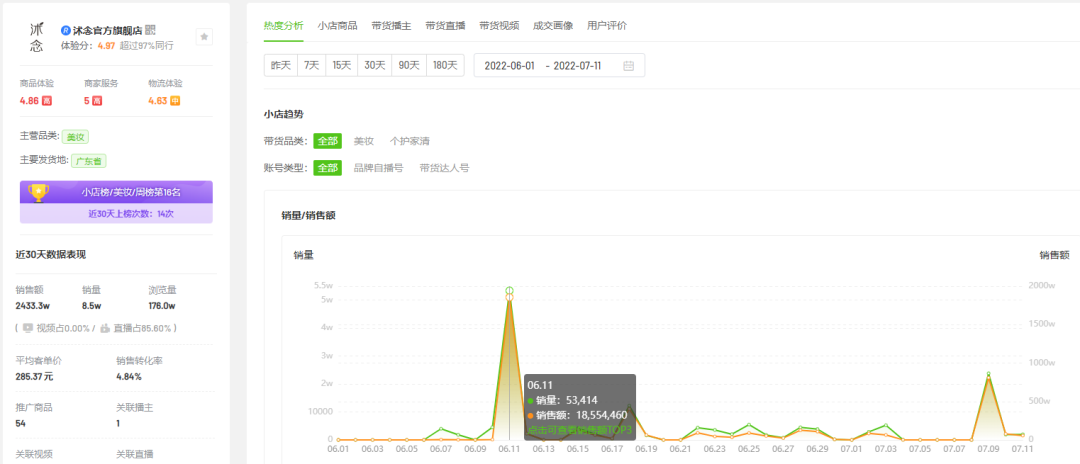
Task: Click the gold trophy ranking icon
Action: (x=38, y=192)
